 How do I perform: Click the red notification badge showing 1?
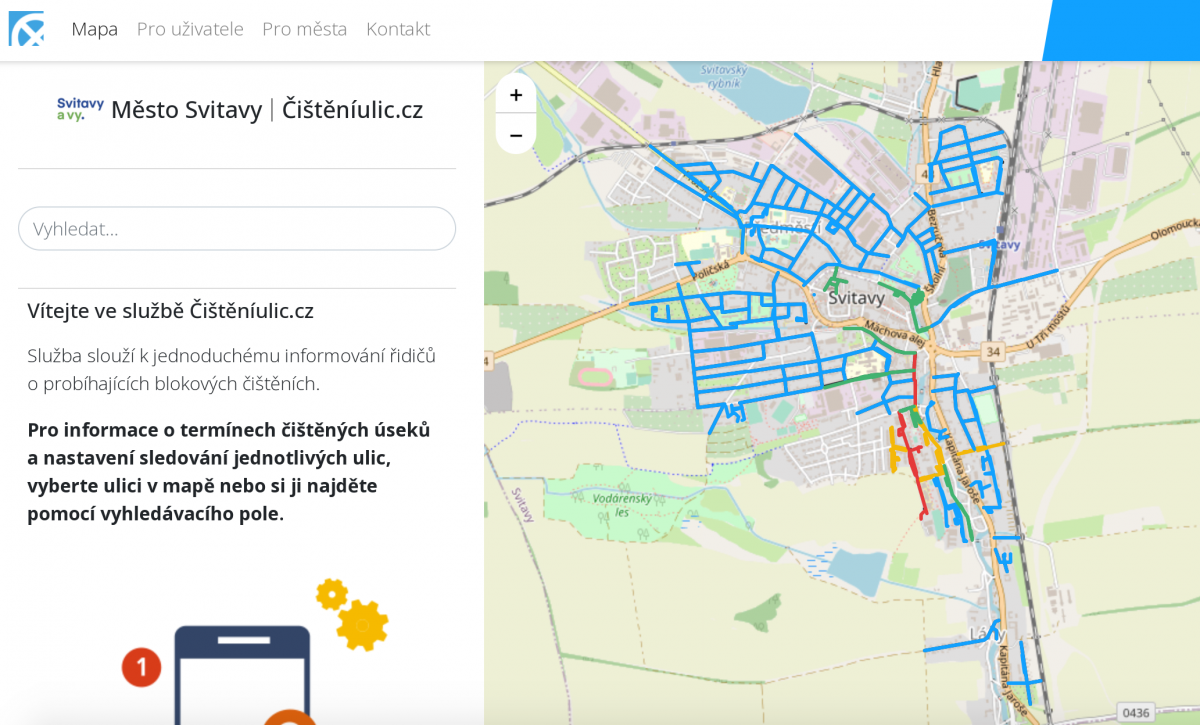(141, 667)
